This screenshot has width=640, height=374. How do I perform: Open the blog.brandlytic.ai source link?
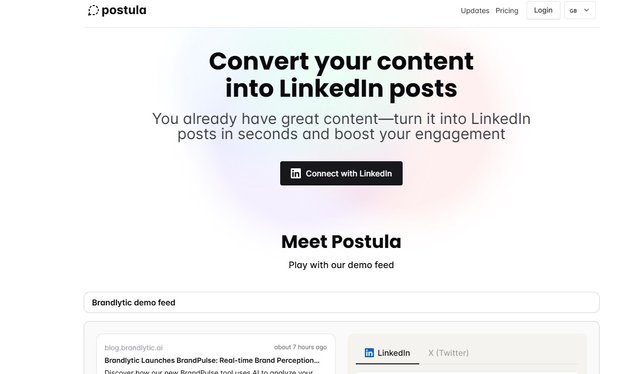coord(133,348)
